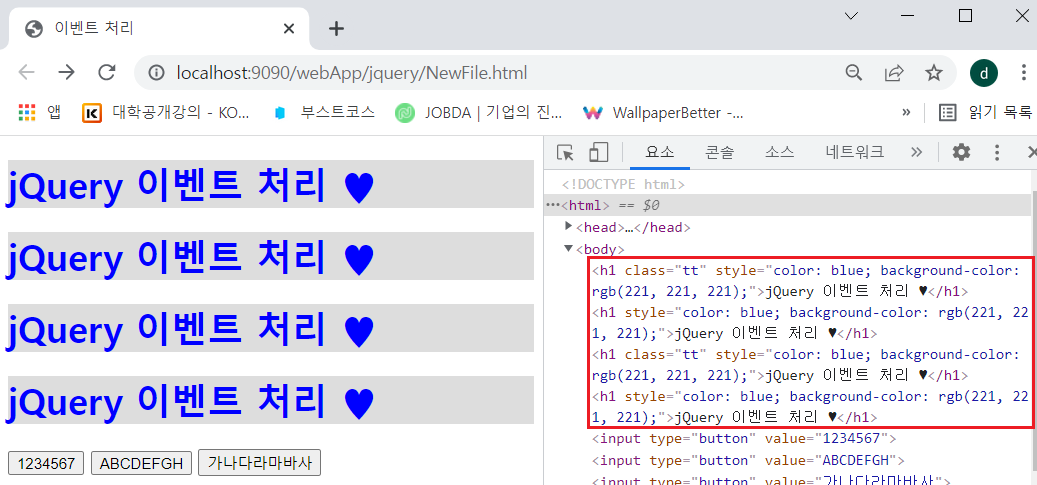
Task: Select the <html> element row
Action: coord(788,205)
